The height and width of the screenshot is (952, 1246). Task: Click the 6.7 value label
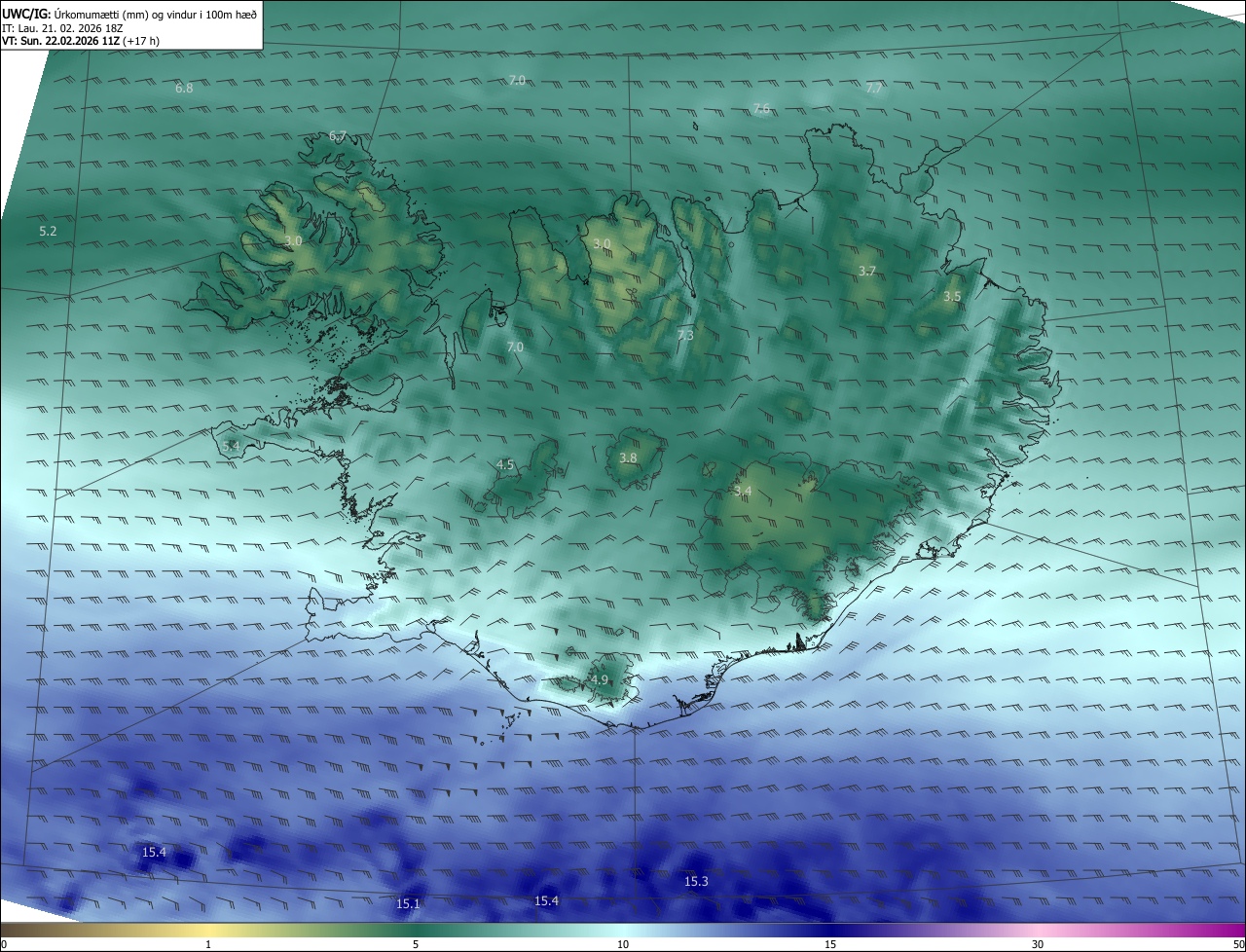pyautogui.click(x=338, y=136)
